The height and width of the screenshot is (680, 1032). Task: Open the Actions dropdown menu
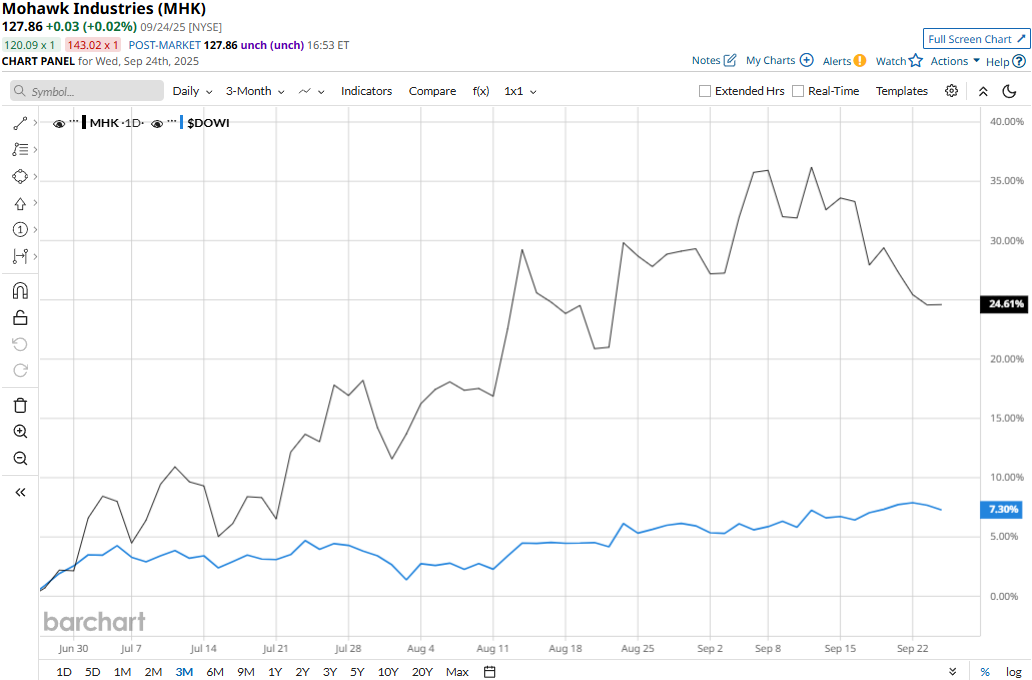(x=955, y=61)
